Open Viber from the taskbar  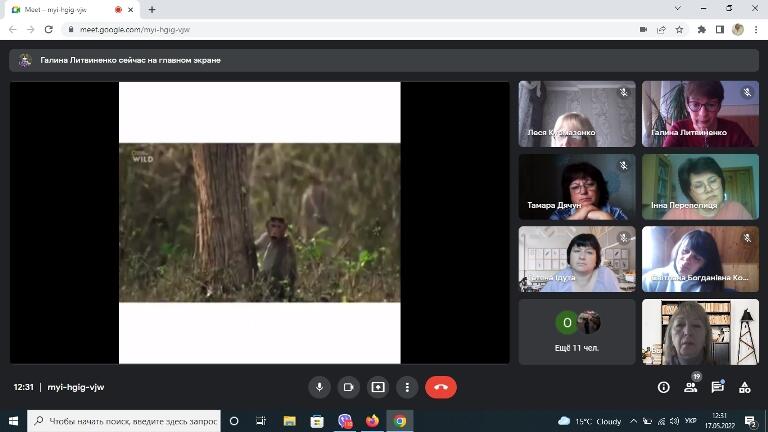click(345, 421)
